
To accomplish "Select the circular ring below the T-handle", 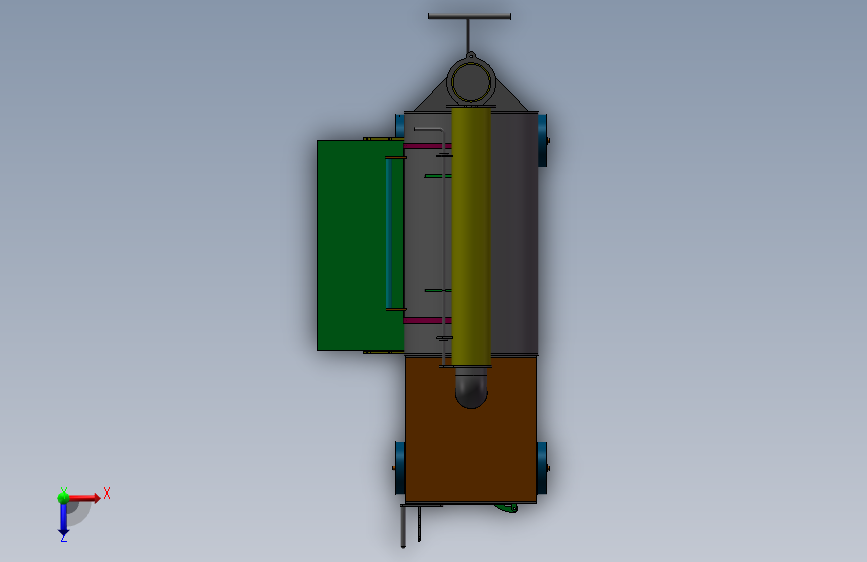I will pyautogui.click(x=471, y=81).
